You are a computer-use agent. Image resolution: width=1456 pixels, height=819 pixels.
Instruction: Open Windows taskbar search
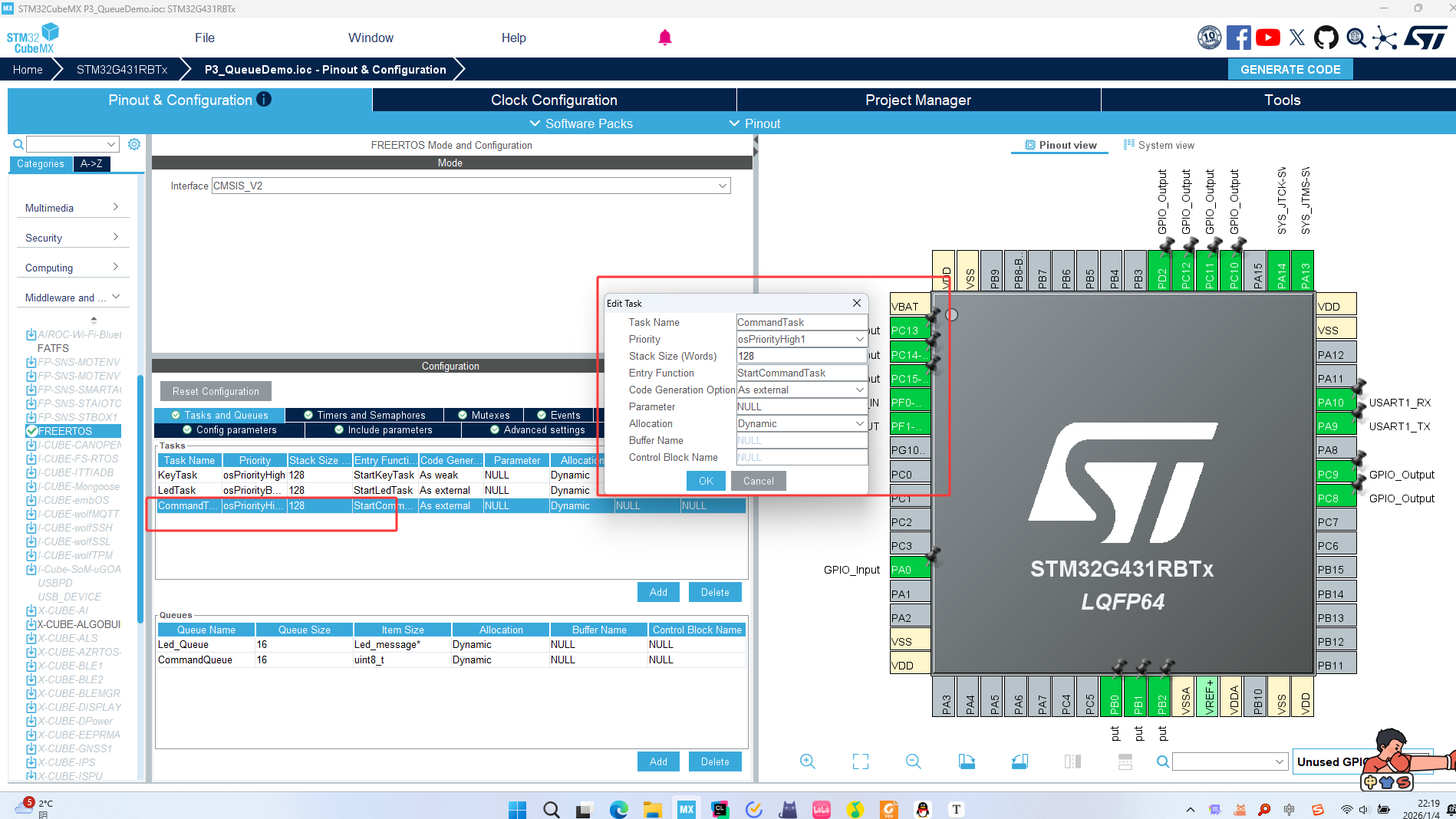[x=551, y=809]
